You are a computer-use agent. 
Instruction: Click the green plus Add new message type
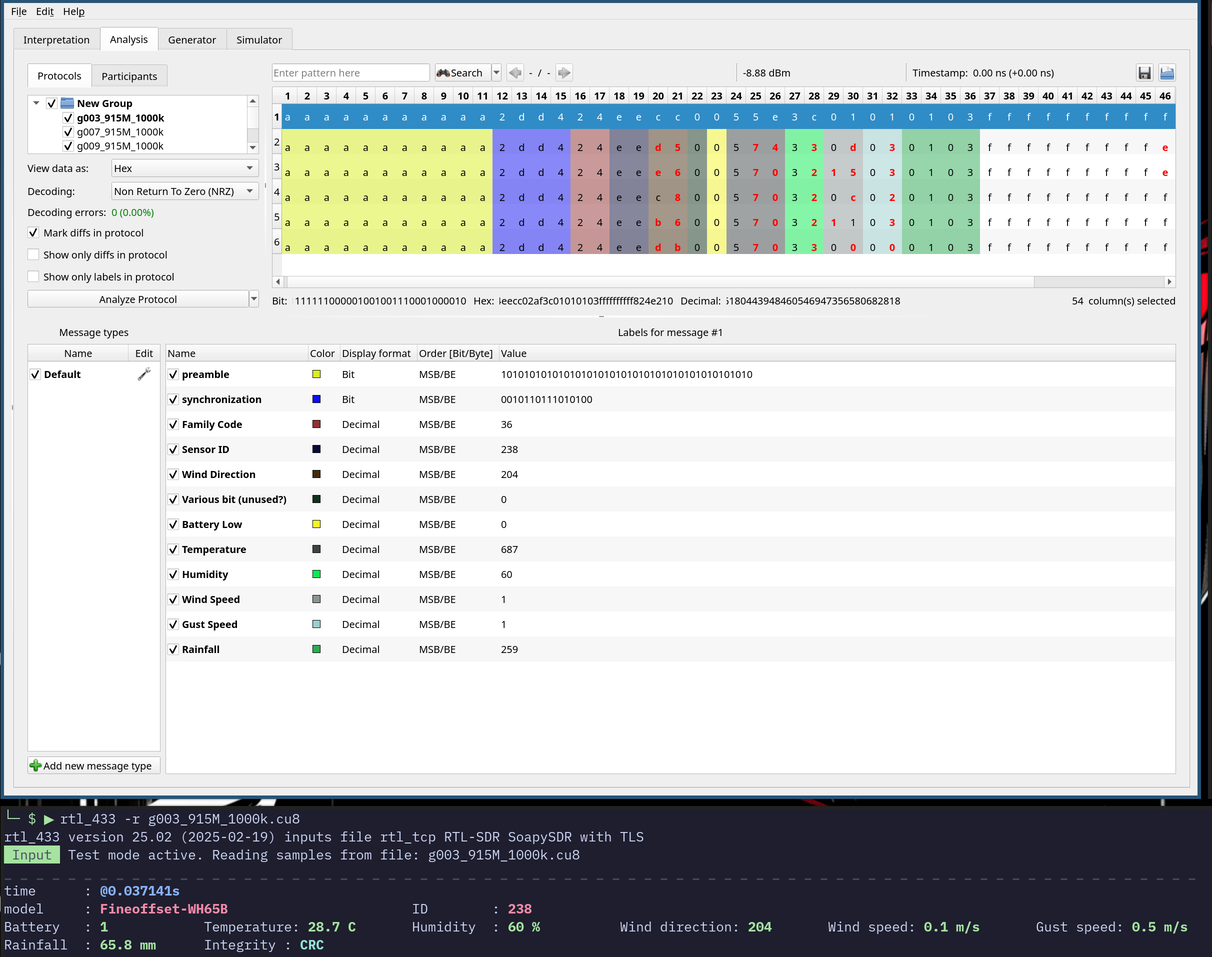point(92,766)
